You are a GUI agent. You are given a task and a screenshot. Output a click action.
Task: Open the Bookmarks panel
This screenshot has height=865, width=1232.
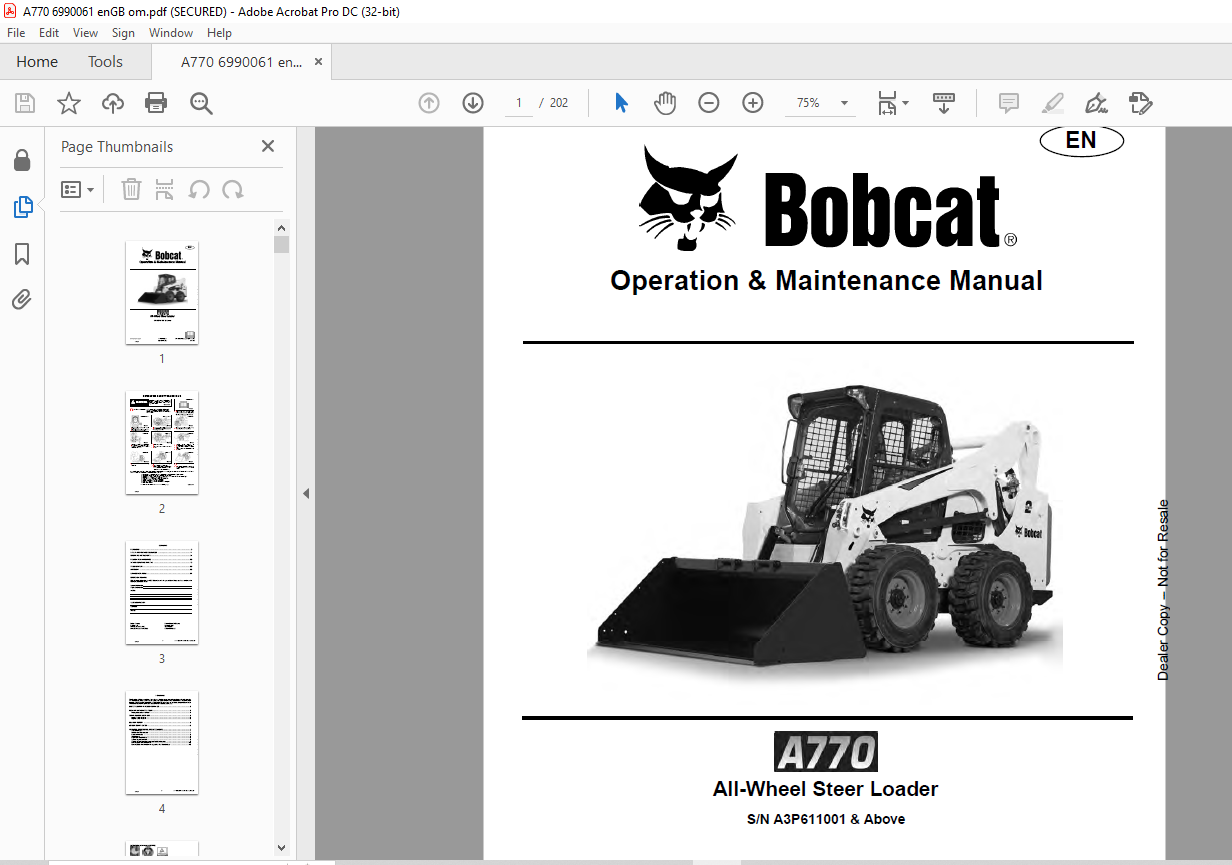point(22,254)
